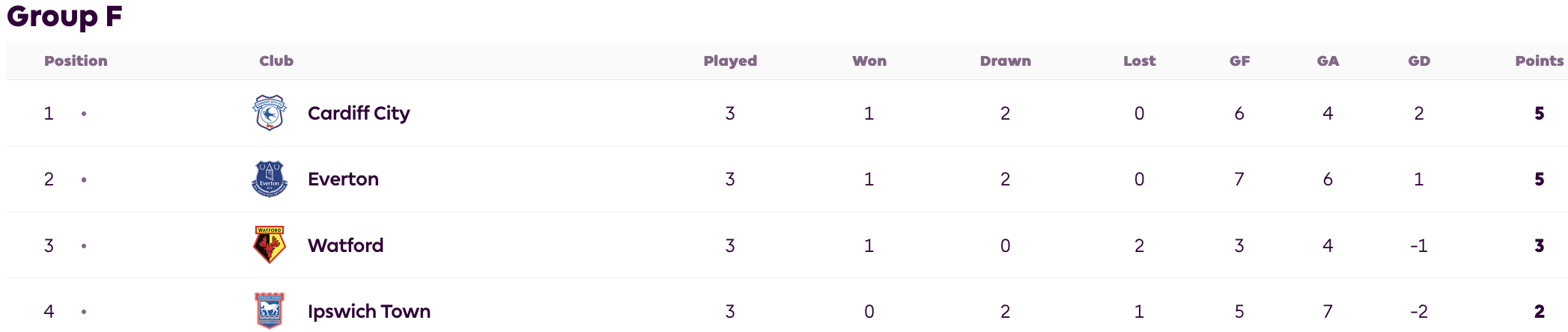Click the Drawn column header

(1006, 61)
